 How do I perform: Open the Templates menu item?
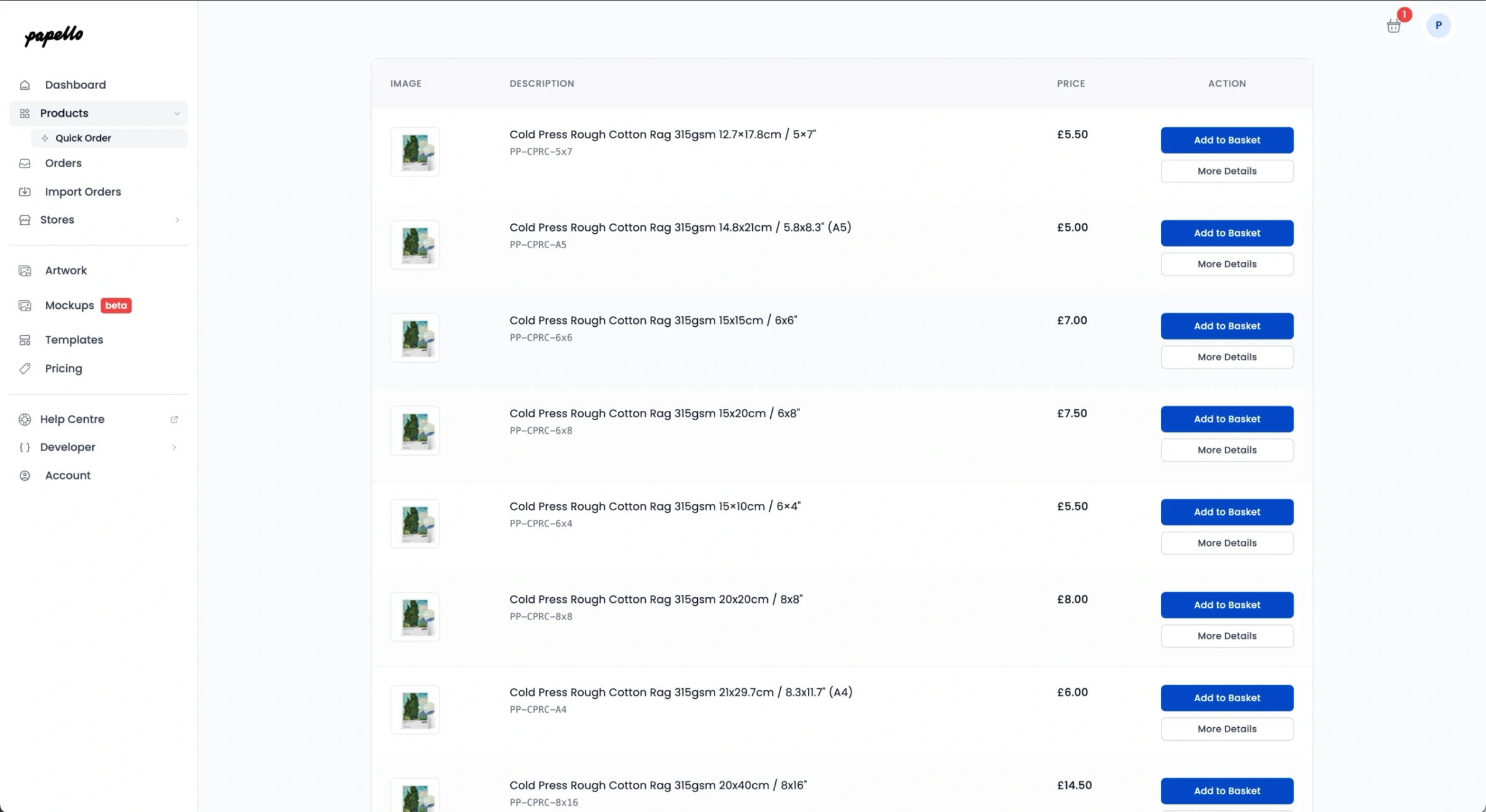[74, 340]
